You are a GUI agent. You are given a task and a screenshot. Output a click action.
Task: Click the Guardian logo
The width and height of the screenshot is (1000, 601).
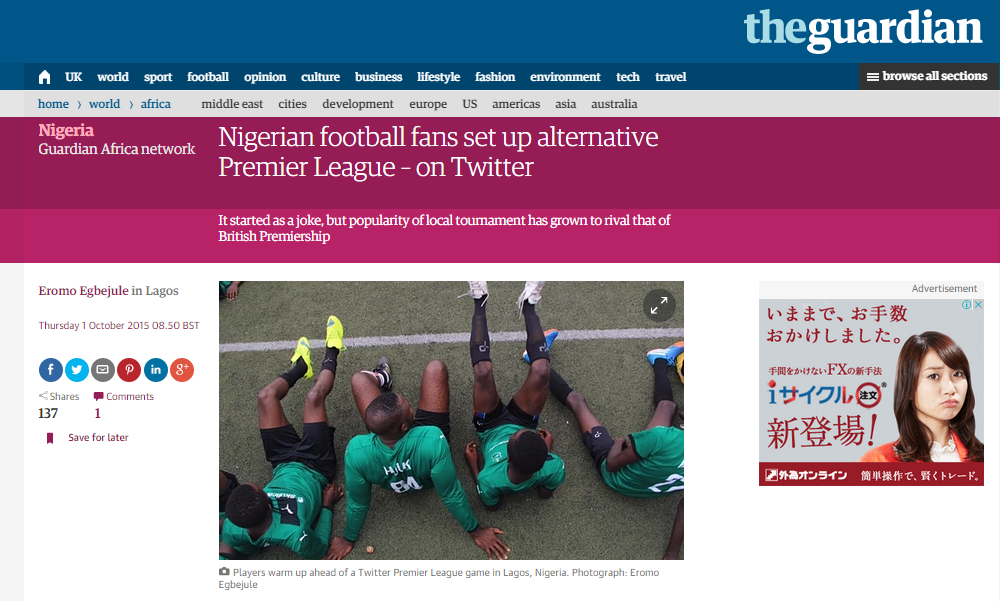click(863, 29)
